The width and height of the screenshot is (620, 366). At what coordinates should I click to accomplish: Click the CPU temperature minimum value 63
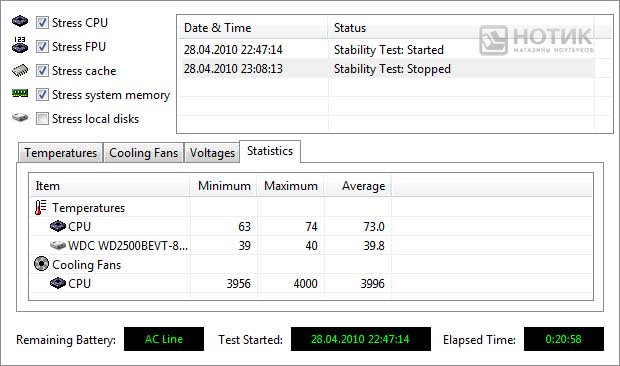point(244,226)
